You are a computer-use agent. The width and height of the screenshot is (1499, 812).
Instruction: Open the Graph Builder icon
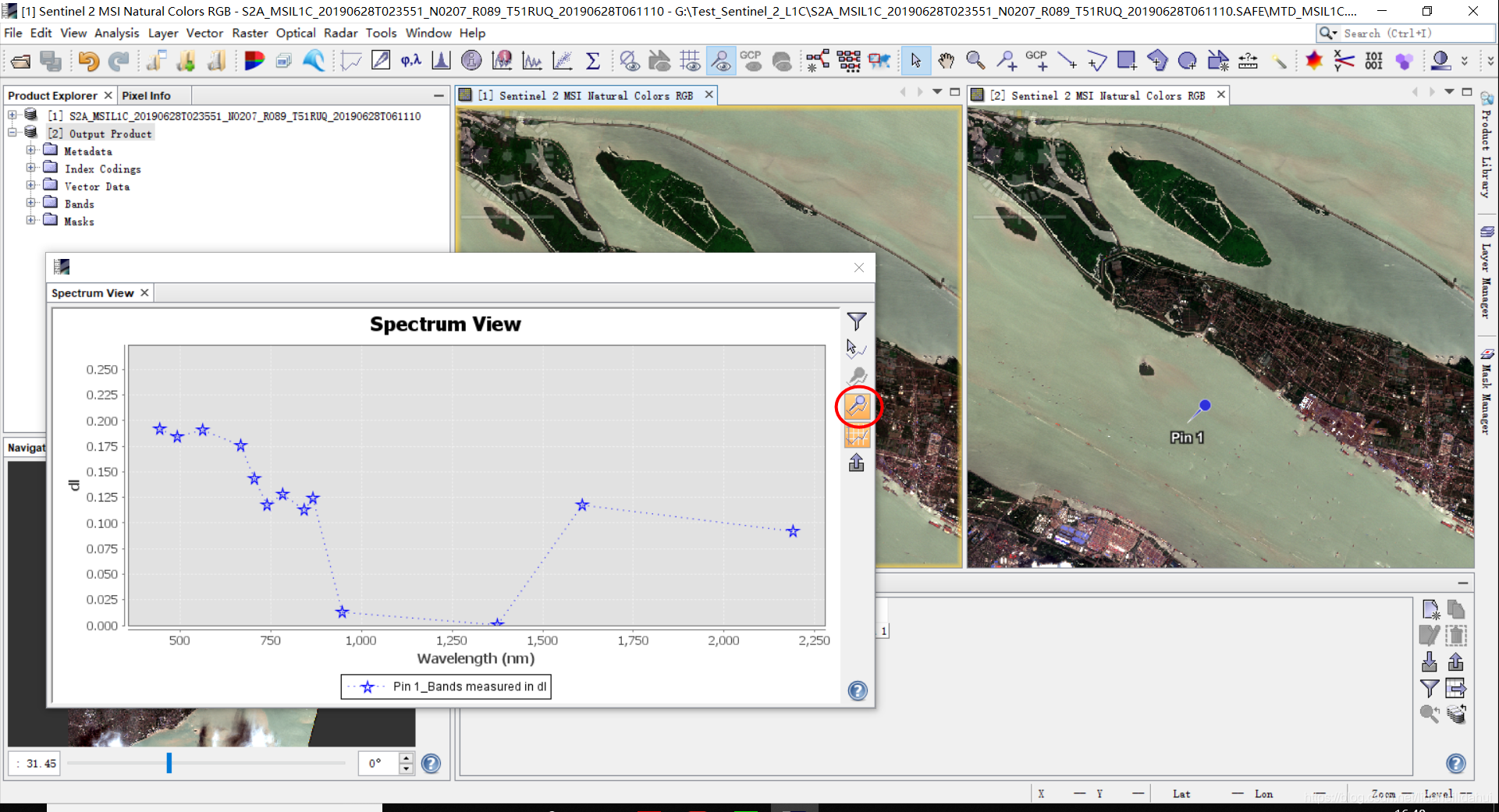click(x=818, y=61)
